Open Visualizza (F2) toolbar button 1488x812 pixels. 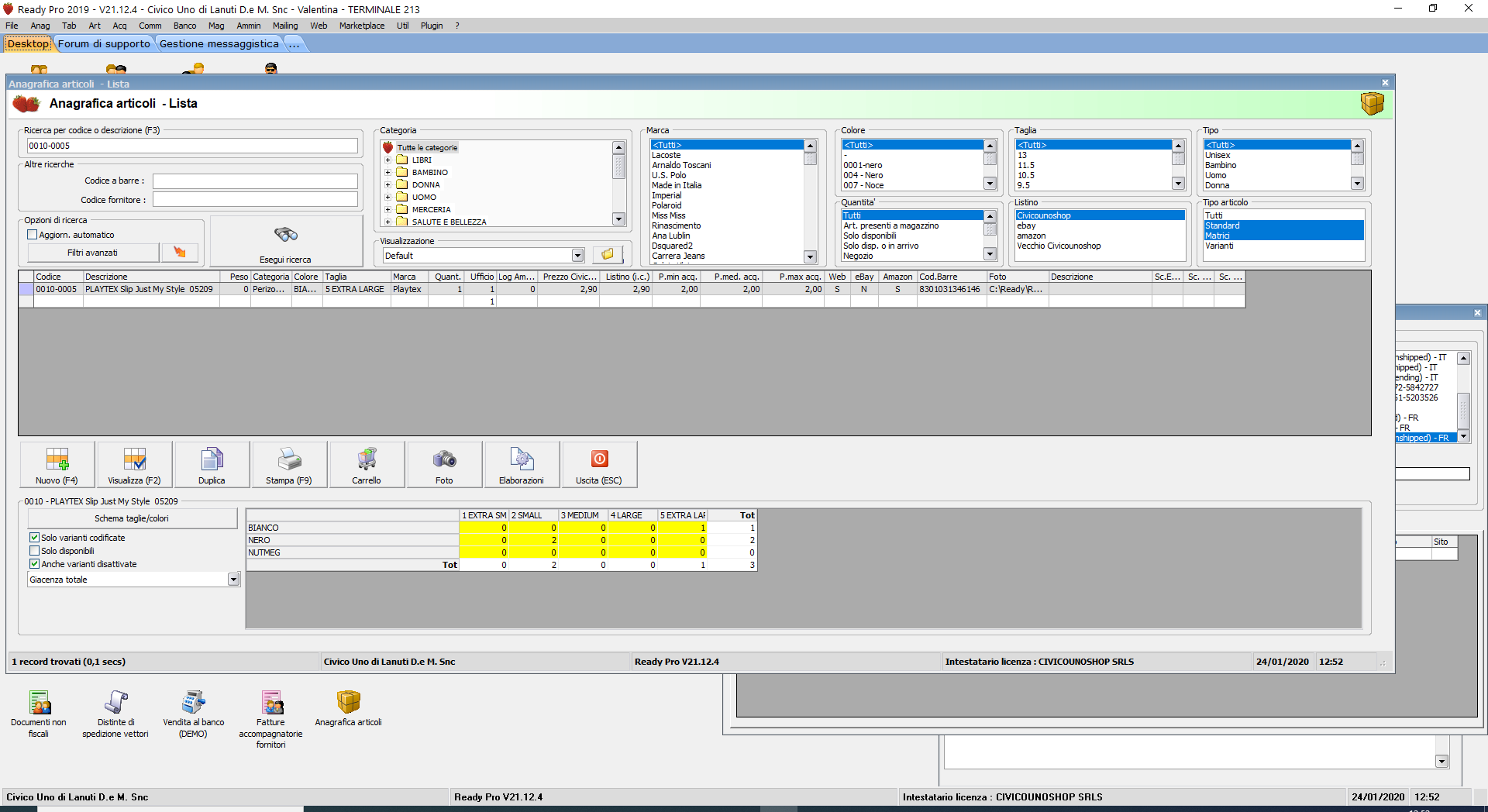134,464
